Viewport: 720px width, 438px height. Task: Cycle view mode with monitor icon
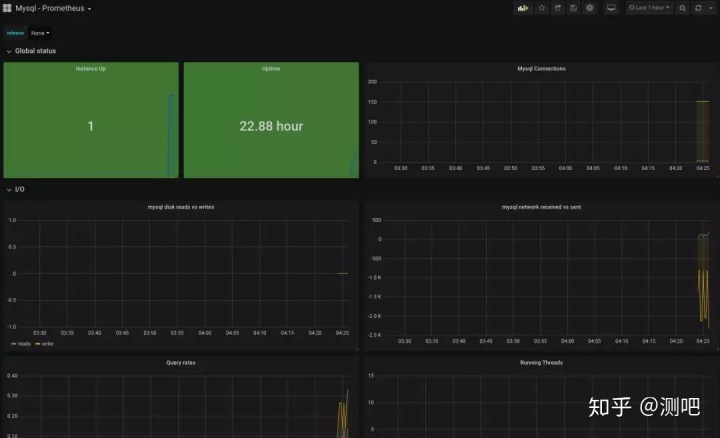click(x=611, y=8)
